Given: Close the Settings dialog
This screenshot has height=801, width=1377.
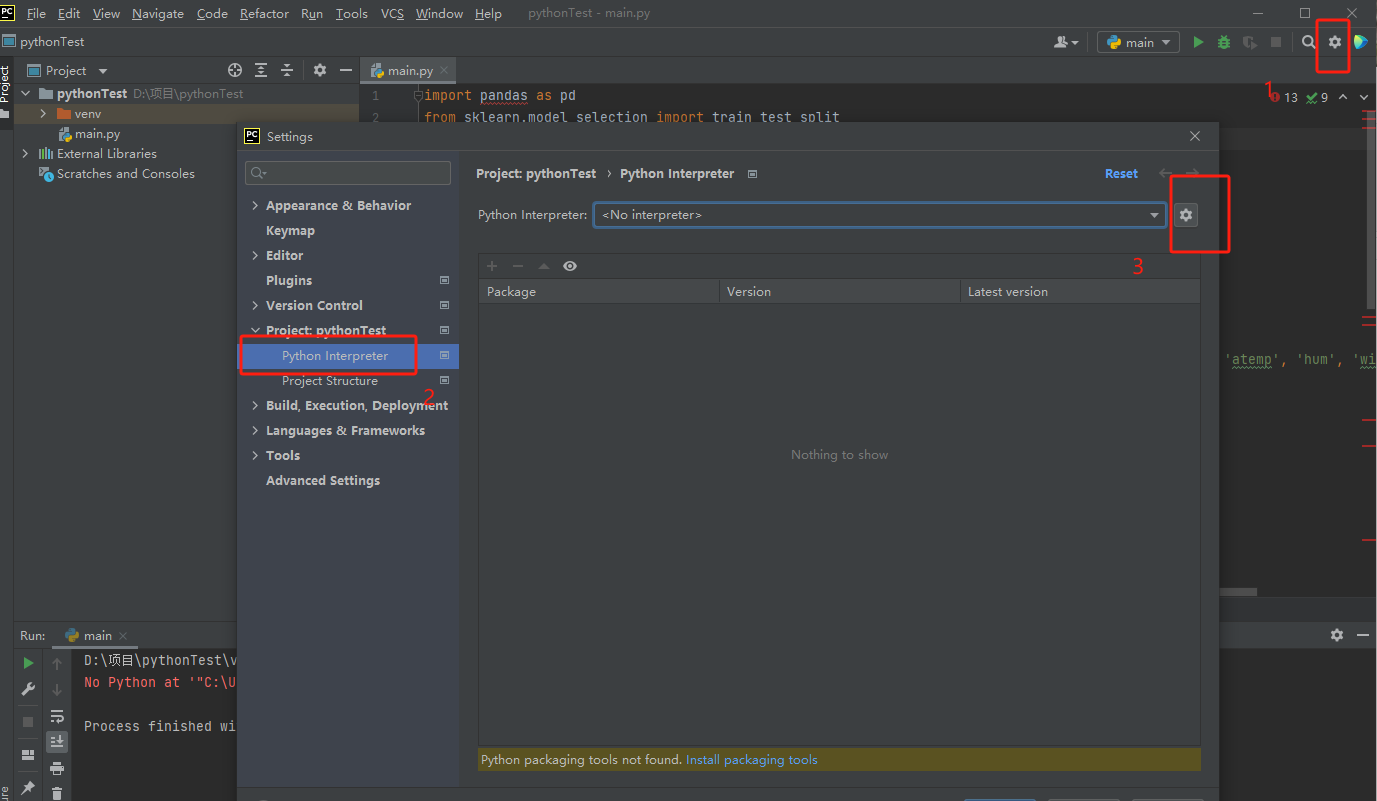Looking at the screenshot, I should [1195, 136].
